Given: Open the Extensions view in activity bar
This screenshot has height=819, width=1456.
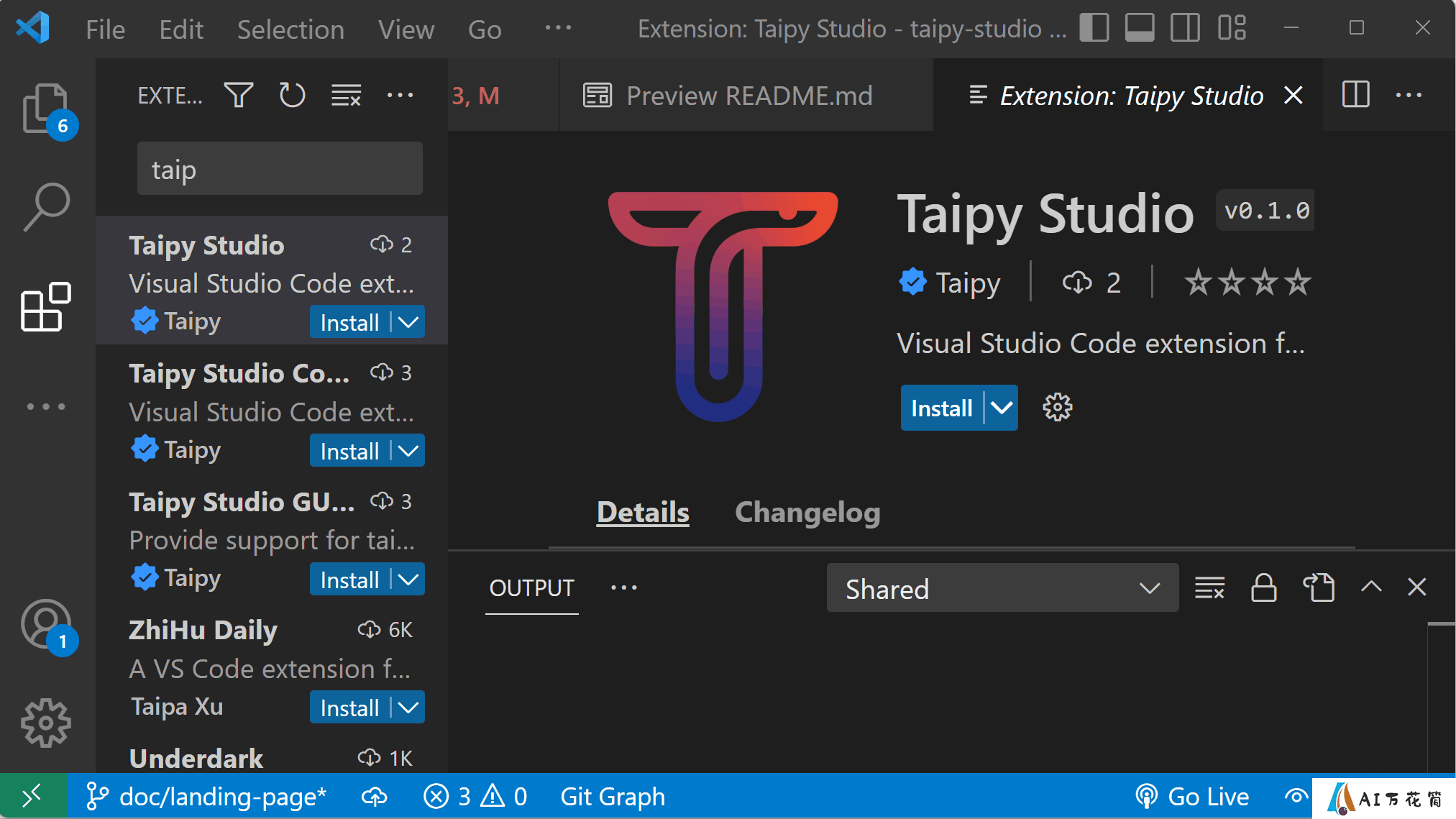Looking at the screenshot, I should [46, 306].
